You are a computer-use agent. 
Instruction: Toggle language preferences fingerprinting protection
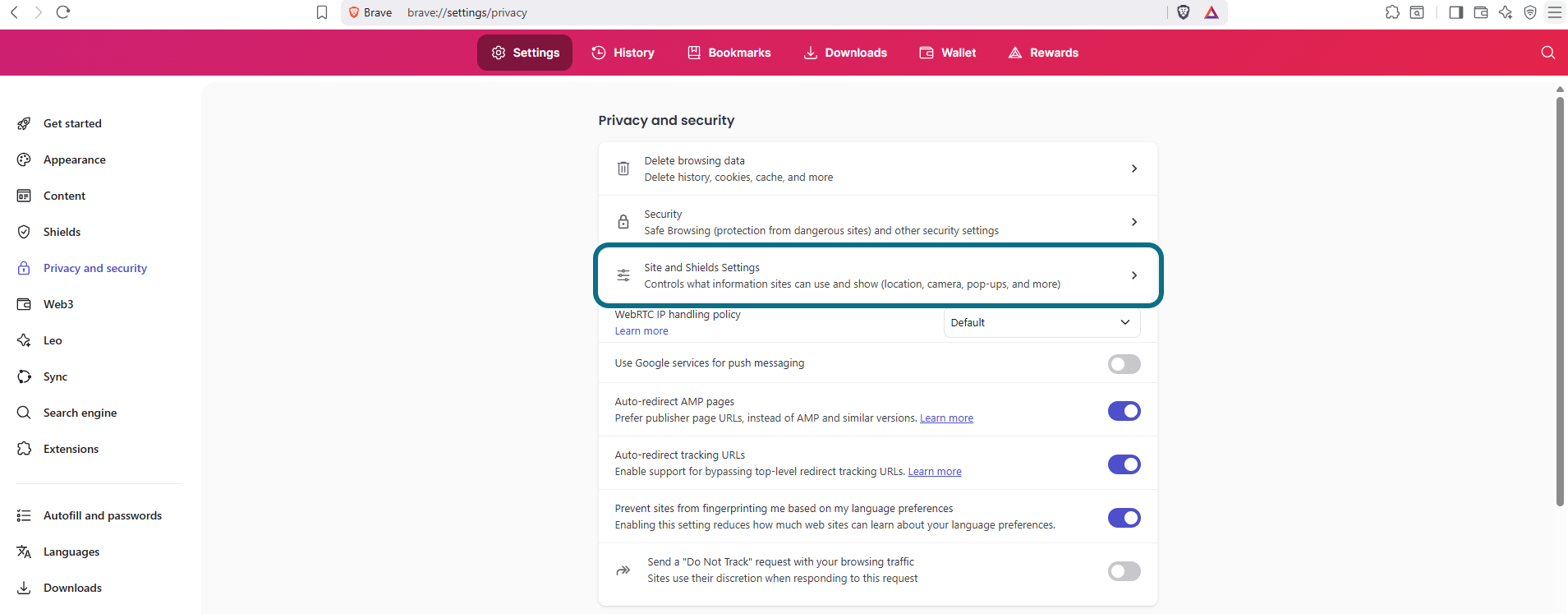[1124, 518]
